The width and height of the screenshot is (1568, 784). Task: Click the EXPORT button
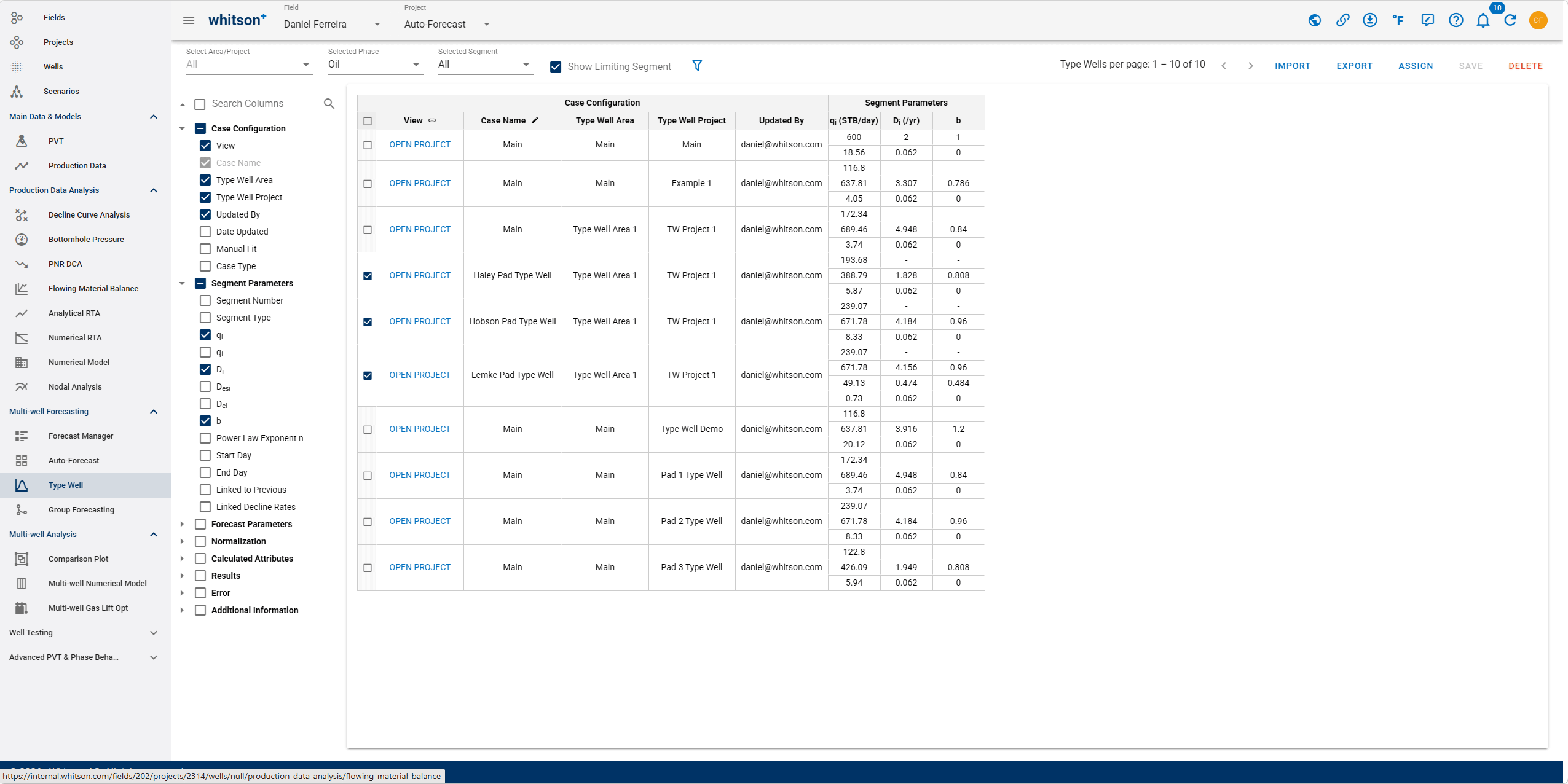pyautogui.click(x=1354, y=66)
